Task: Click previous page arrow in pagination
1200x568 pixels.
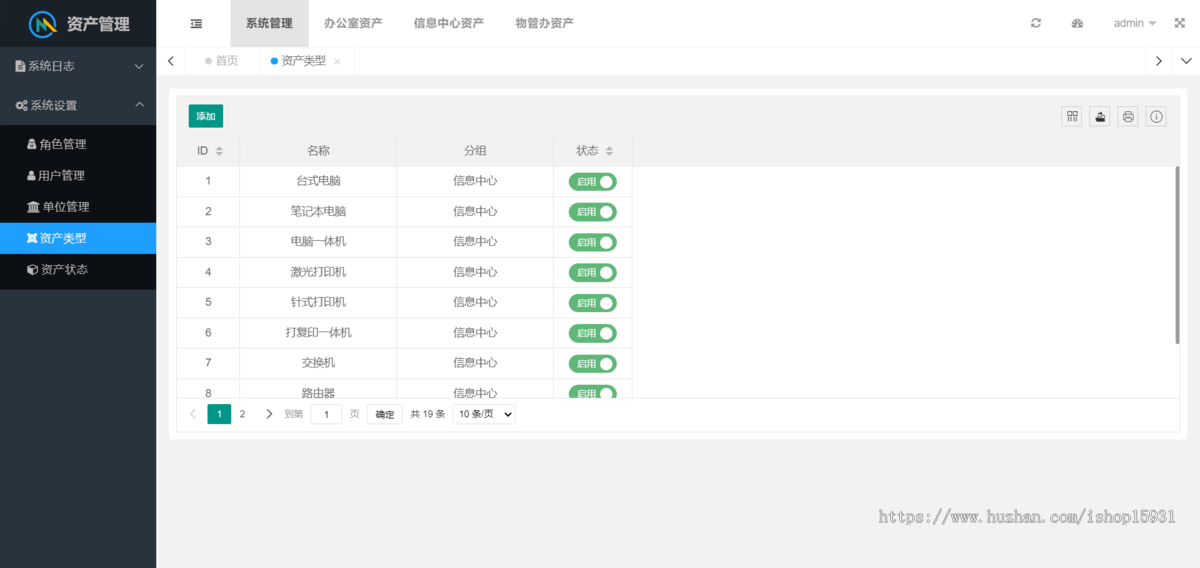Action: pyautogui.click(x=193, y=414)
